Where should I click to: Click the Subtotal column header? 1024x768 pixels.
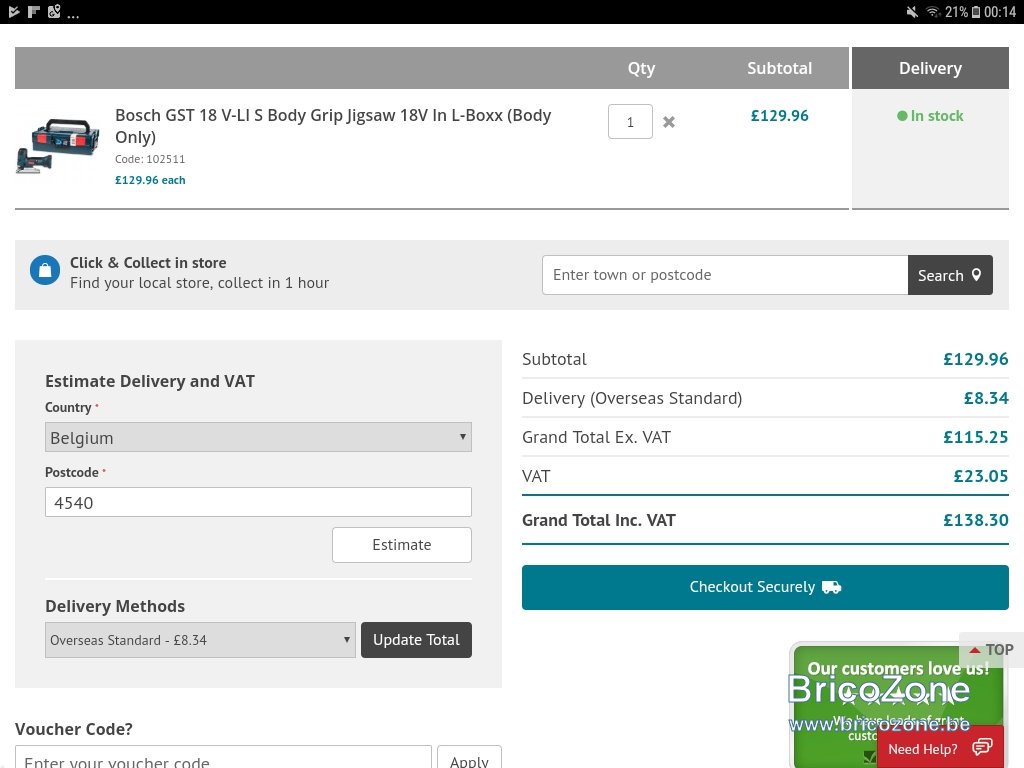tap(779, 68)
